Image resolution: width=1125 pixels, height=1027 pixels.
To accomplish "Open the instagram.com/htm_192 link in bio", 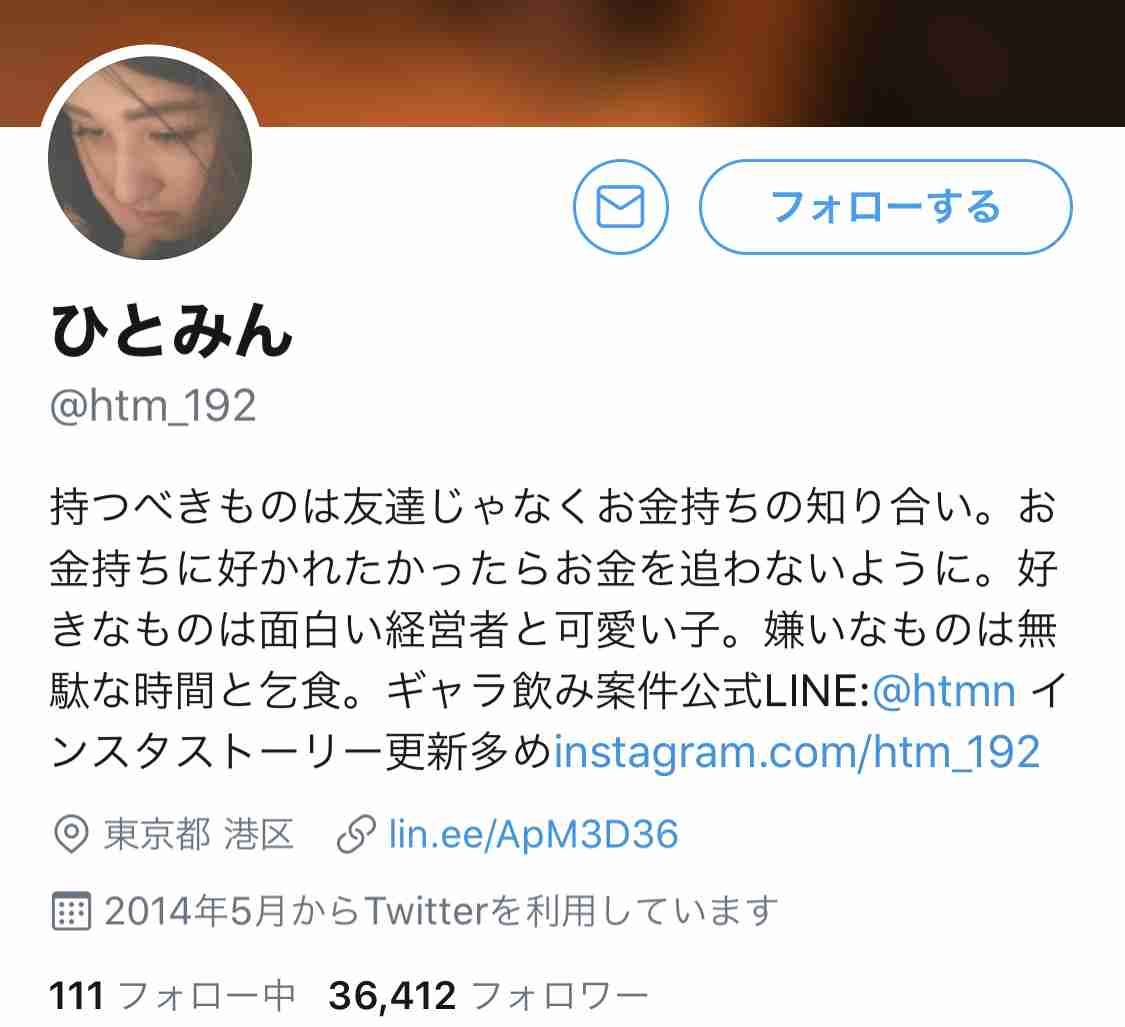I will pyautogui.click(x=796, y=753).
